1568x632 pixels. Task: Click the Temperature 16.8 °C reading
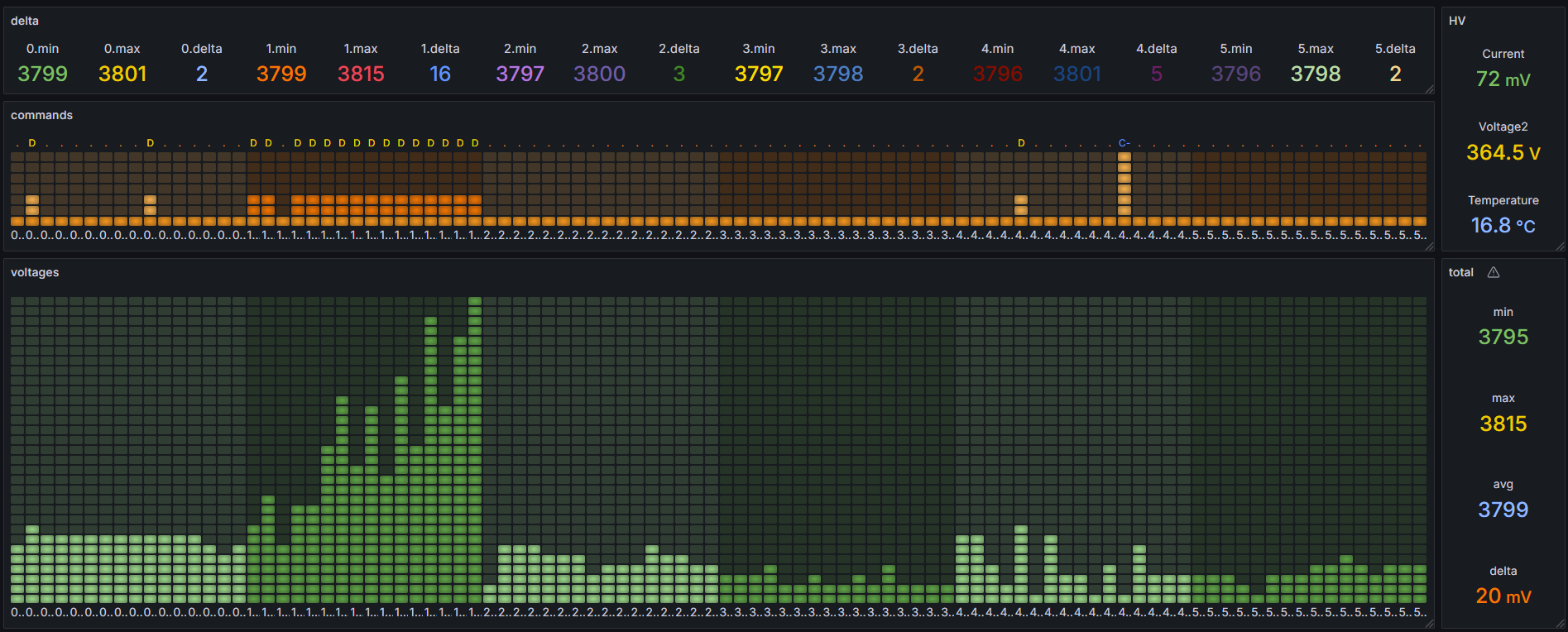point(1503,226)
